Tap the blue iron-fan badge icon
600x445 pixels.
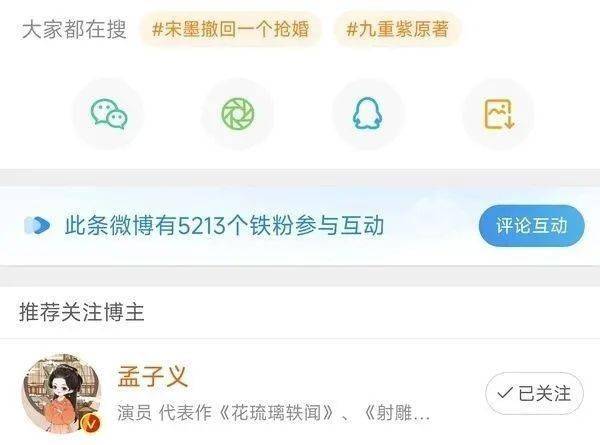[37, 225]
